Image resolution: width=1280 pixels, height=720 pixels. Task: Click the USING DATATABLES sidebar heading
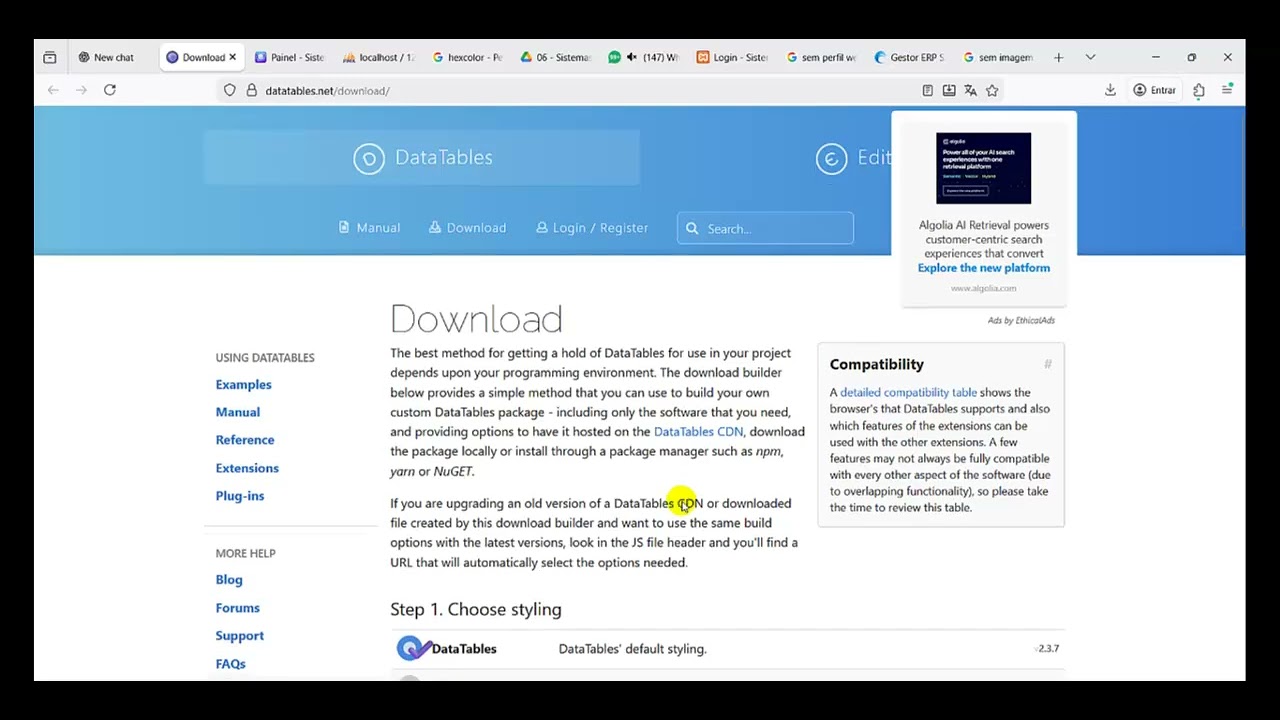(x=265, y=358)
